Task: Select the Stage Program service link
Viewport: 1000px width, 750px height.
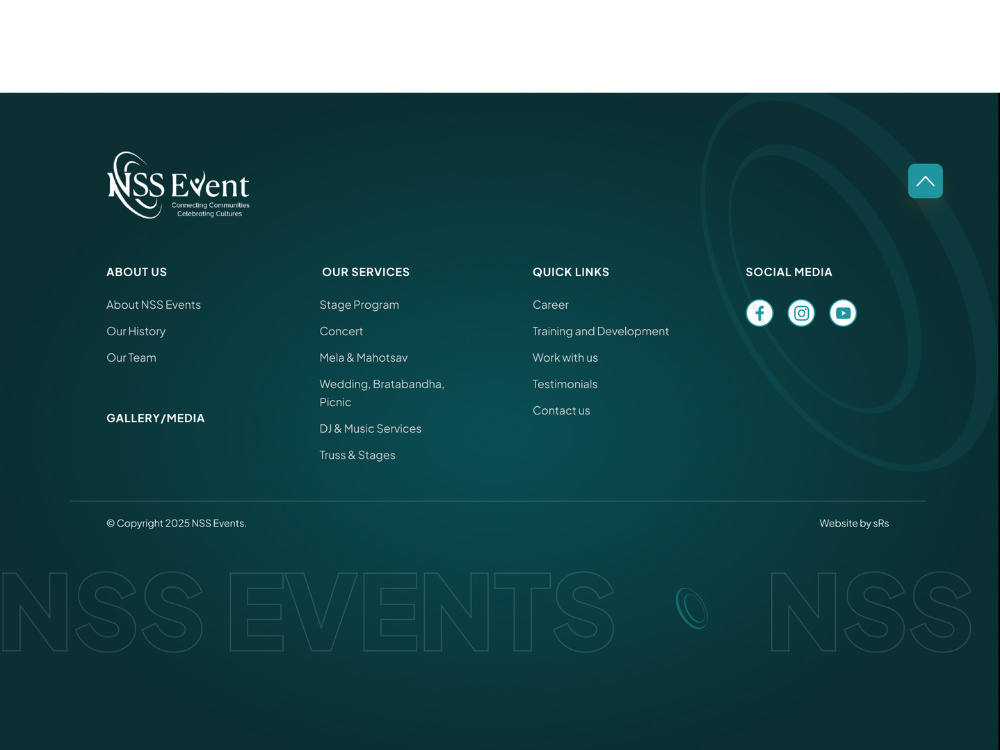Action: [x=359, y=305]
